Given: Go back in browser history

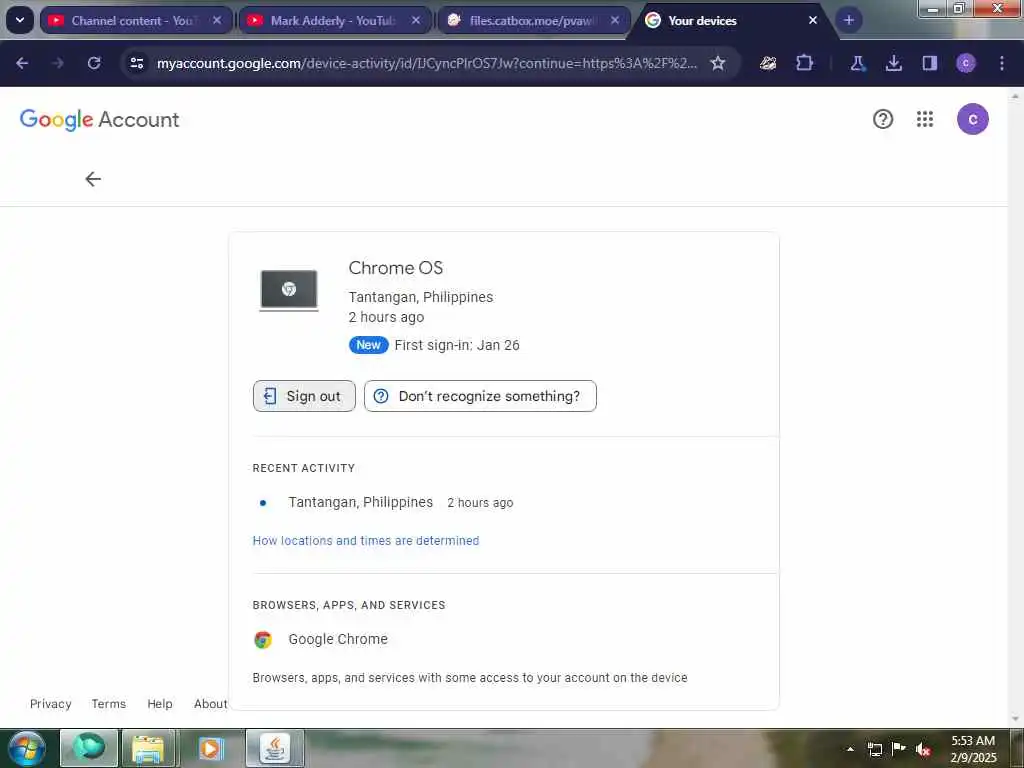Looking at the screenshot, I should point(22,63).
